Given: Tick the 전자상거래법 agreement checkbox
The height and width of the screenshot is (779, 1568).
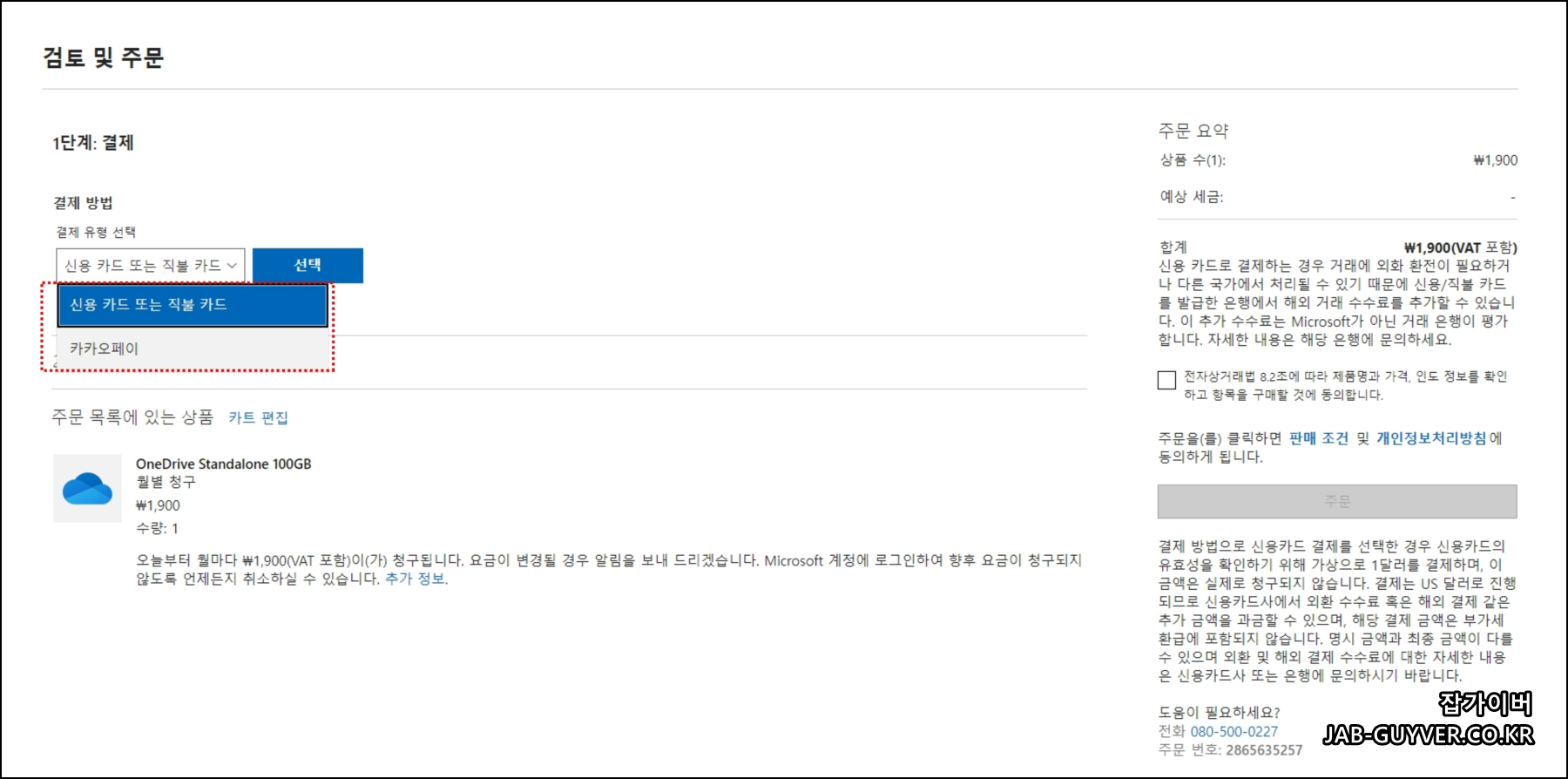Looking at the screenshot, I should (1167, 380).
